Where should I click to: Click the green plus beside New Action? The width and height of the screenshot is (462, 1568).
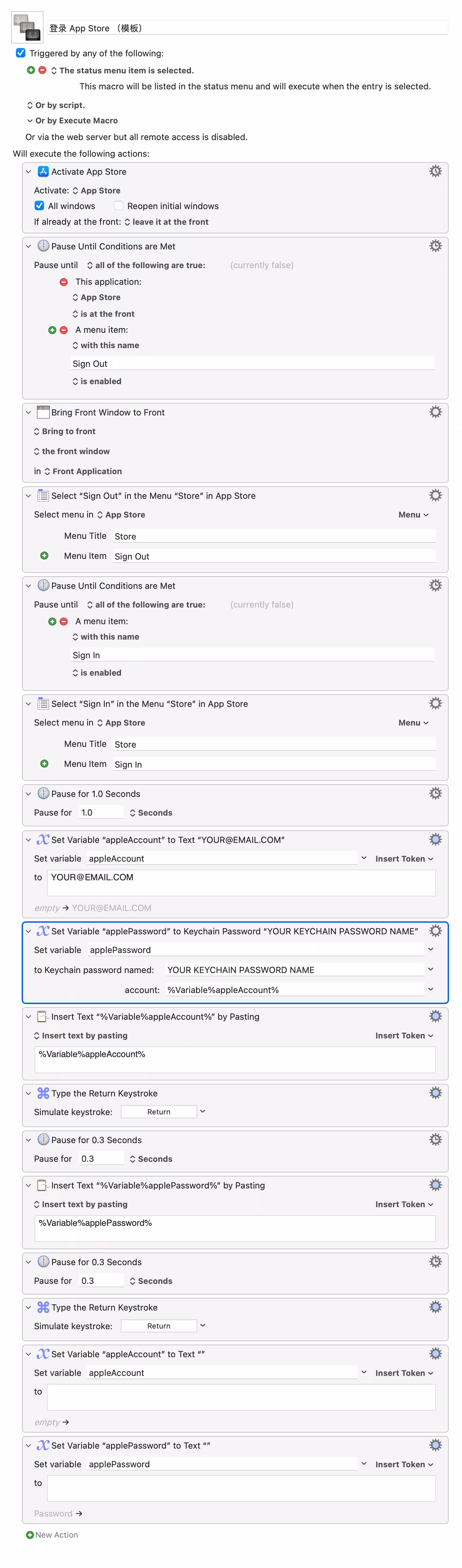[x=30, y=1535]
